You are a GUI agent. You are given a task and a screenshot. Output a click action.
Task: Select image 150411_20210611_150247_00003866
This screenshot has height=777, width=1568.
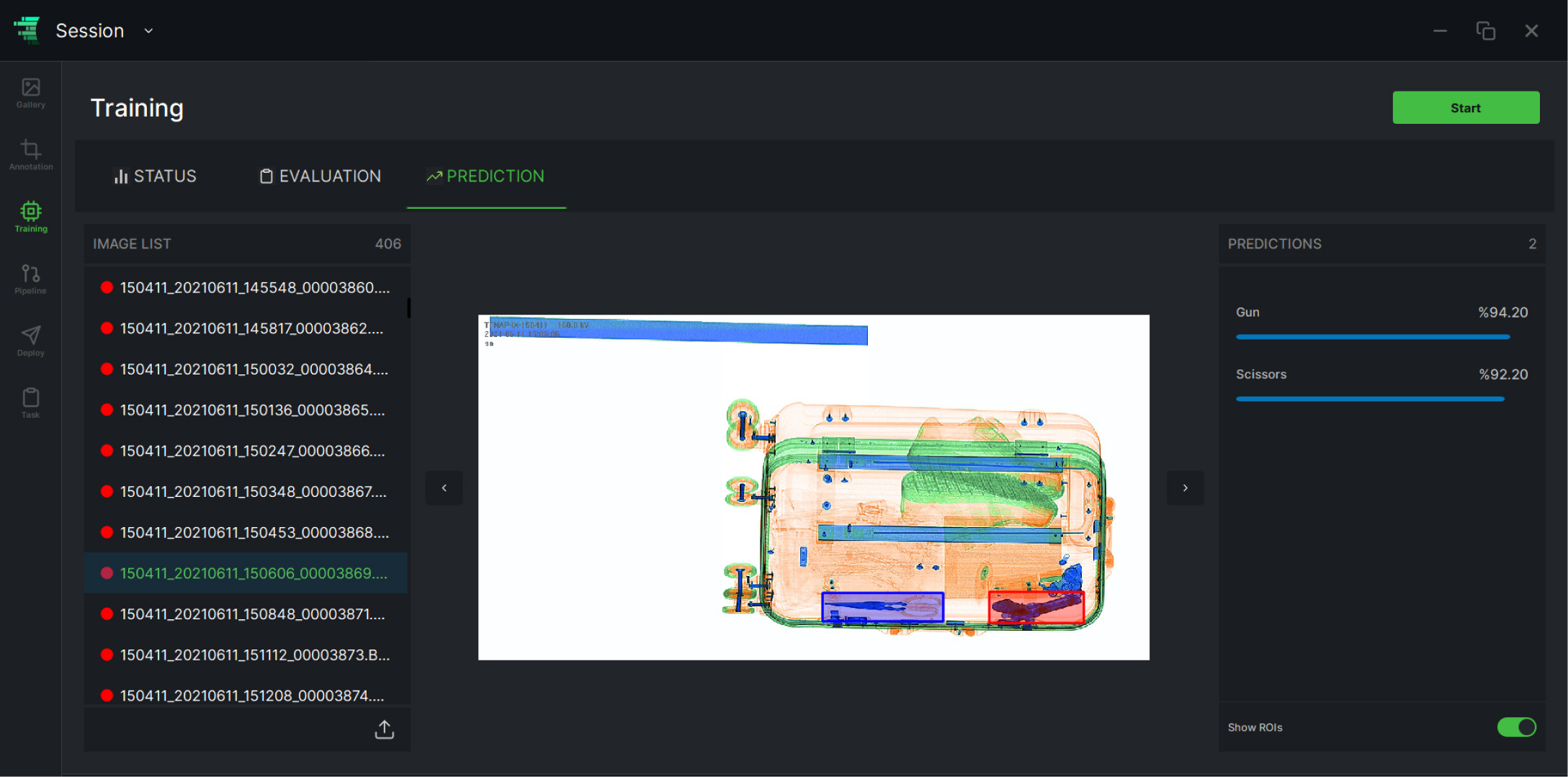[246, 451]
